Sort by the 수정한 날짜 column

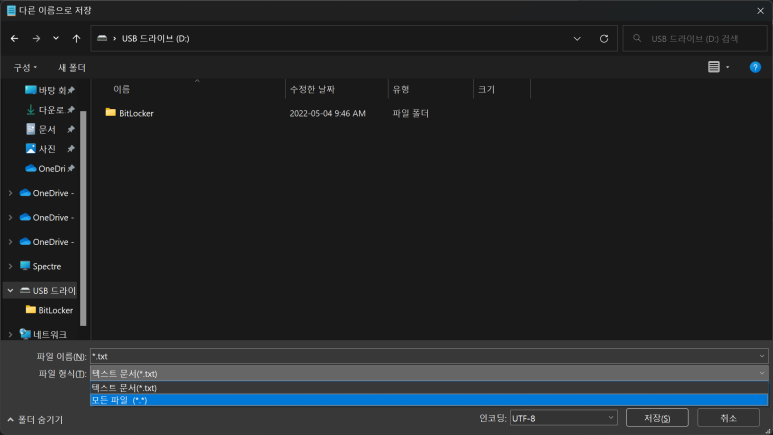pyautogui.click(x=312, y=89)
